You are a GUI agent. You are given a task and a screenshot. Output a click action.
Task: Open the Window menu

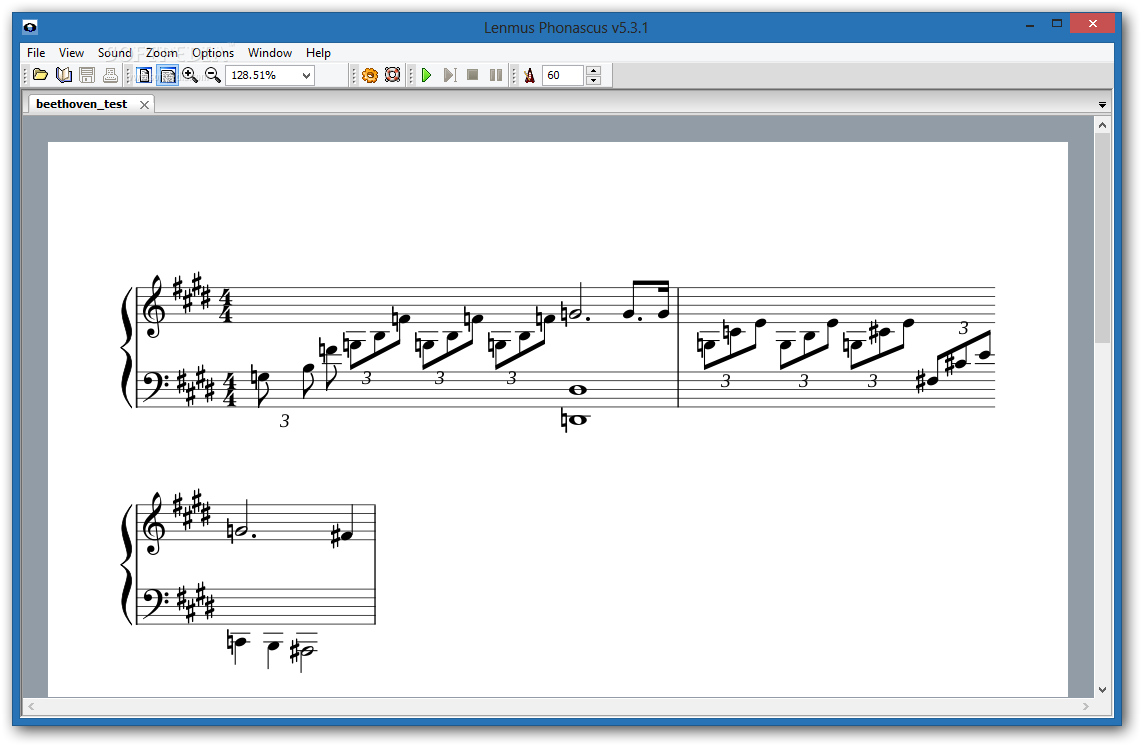pyautogui.click(x=269, y=52)
